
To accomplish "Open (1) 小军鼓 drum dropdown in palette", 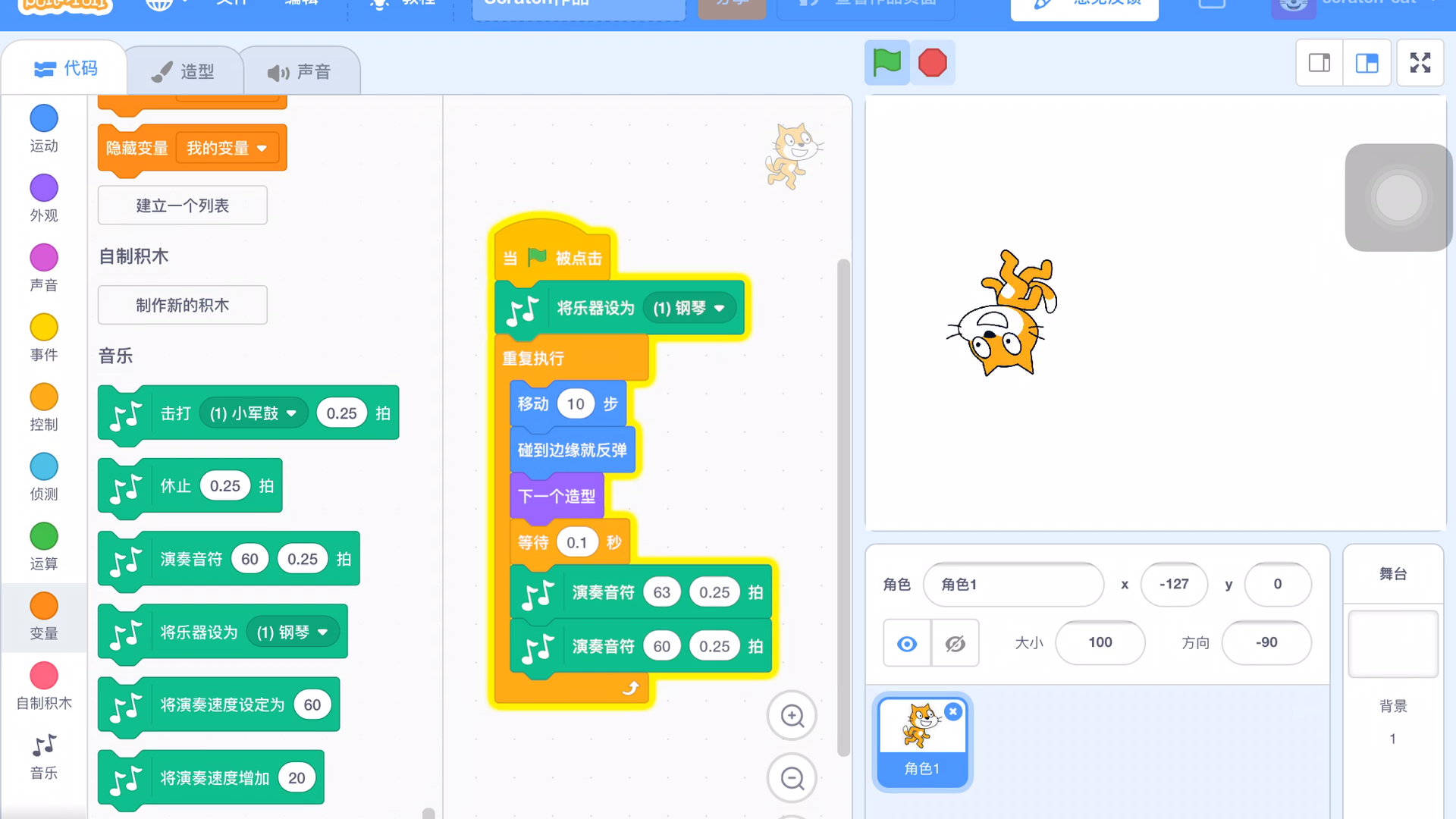I will tap(253, 413).
